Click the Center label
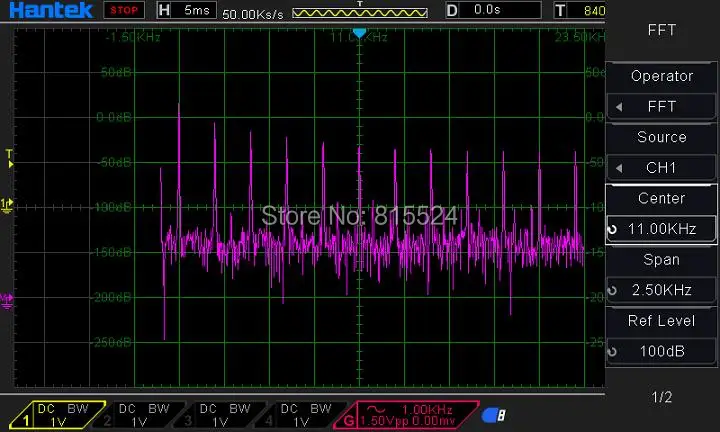720x432 pixels. pyautogui.click(x=661, y=198)
